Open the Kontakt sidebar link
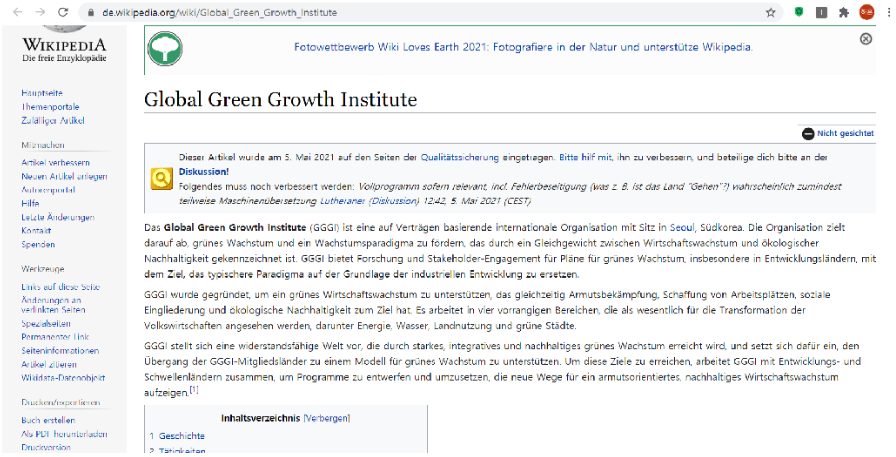This screenshot has width=896, height=457. click(x=36, y=231)
